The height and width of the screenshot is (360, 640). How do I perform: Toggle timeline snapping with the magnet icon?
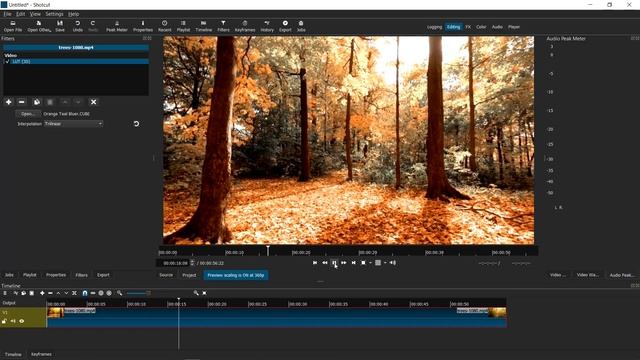pos(84,293)
